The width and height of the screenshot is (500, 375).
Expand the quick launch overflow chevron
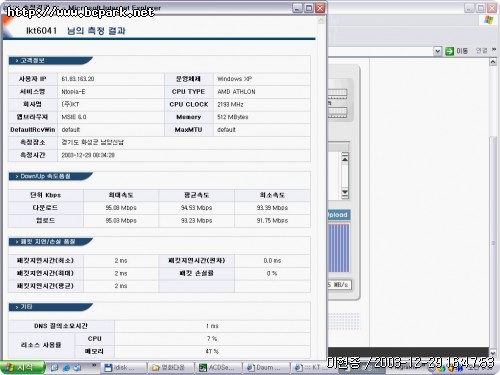[x=94, y=366]
